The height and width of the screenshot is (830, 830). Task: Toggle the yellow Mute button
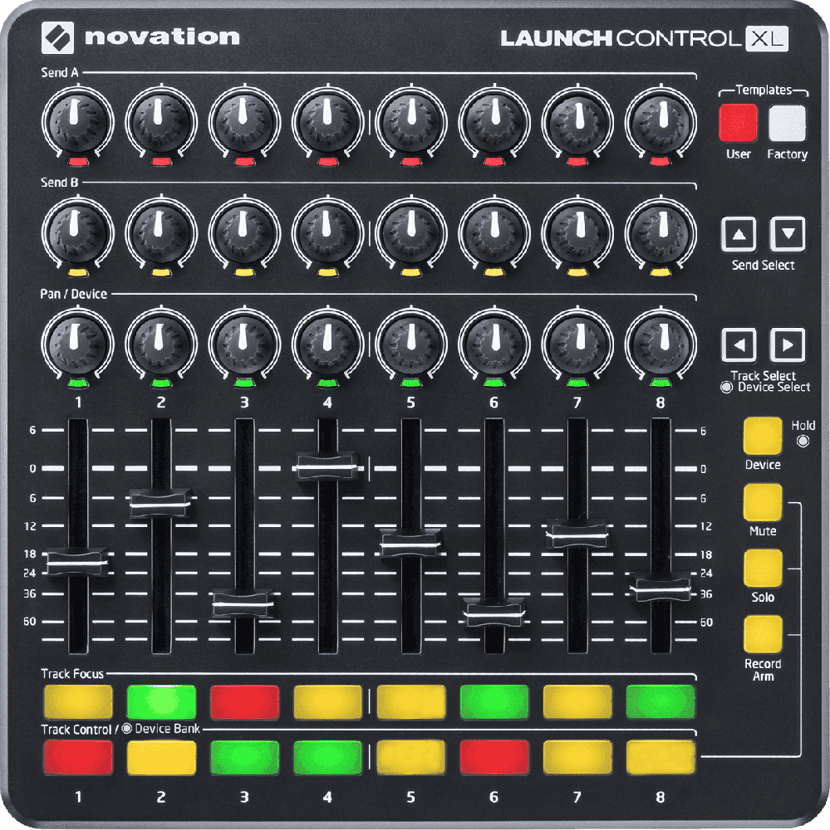coord(762,502)
